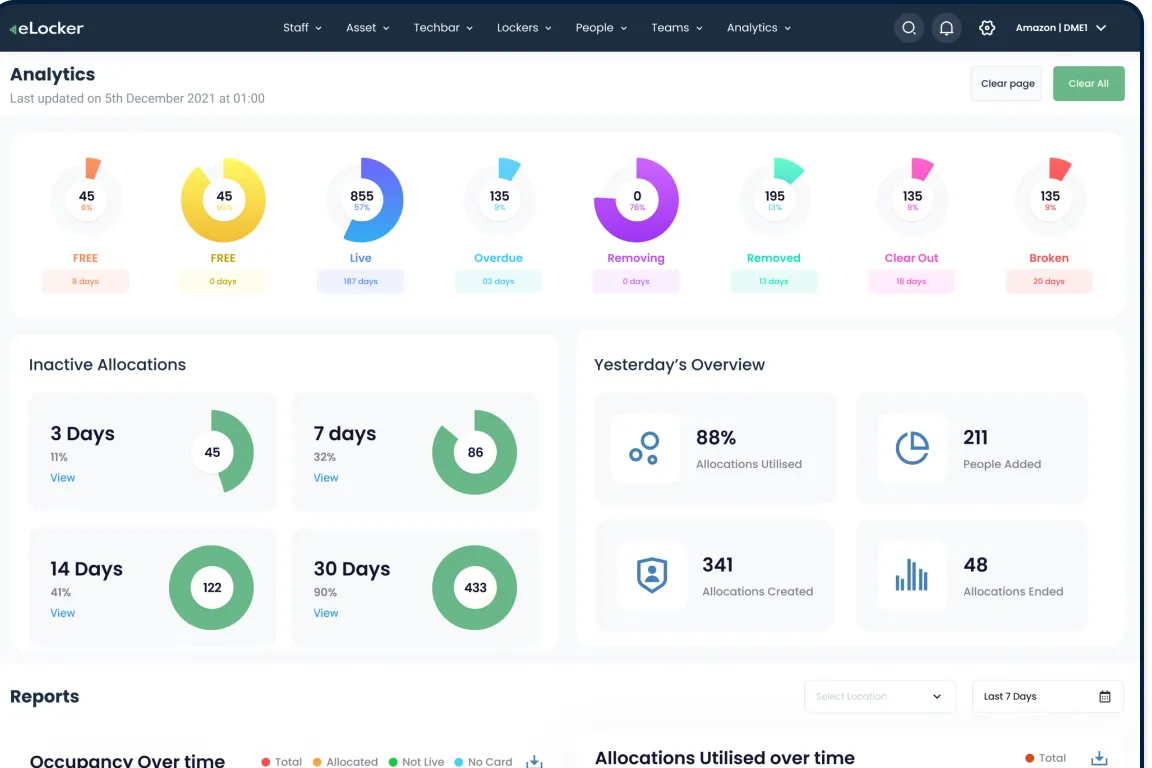Click the People Added pie icon

coord(911,448)
